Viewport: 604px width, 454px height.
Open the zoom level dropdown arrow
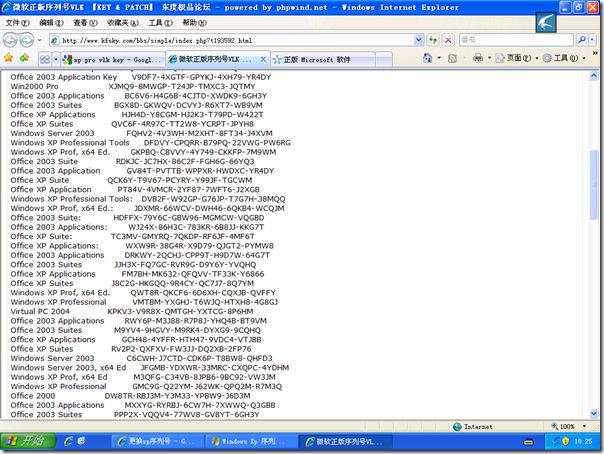584,426
